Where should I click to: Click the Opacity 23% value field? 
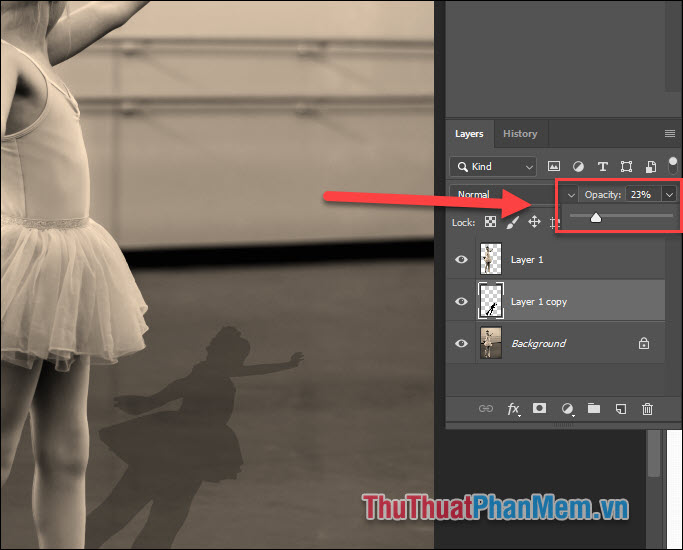pos(643,195)
